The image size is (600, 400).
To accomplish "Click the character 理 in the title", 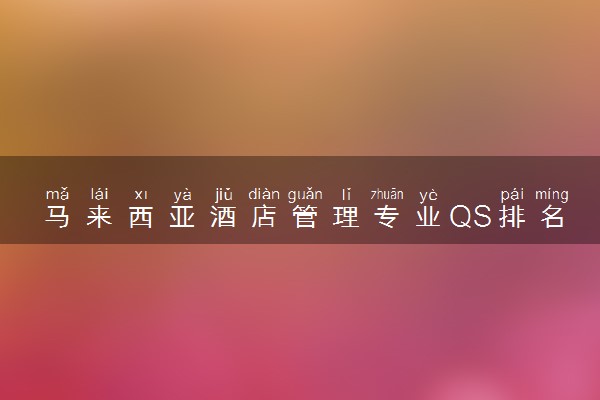I will point(346,217).
